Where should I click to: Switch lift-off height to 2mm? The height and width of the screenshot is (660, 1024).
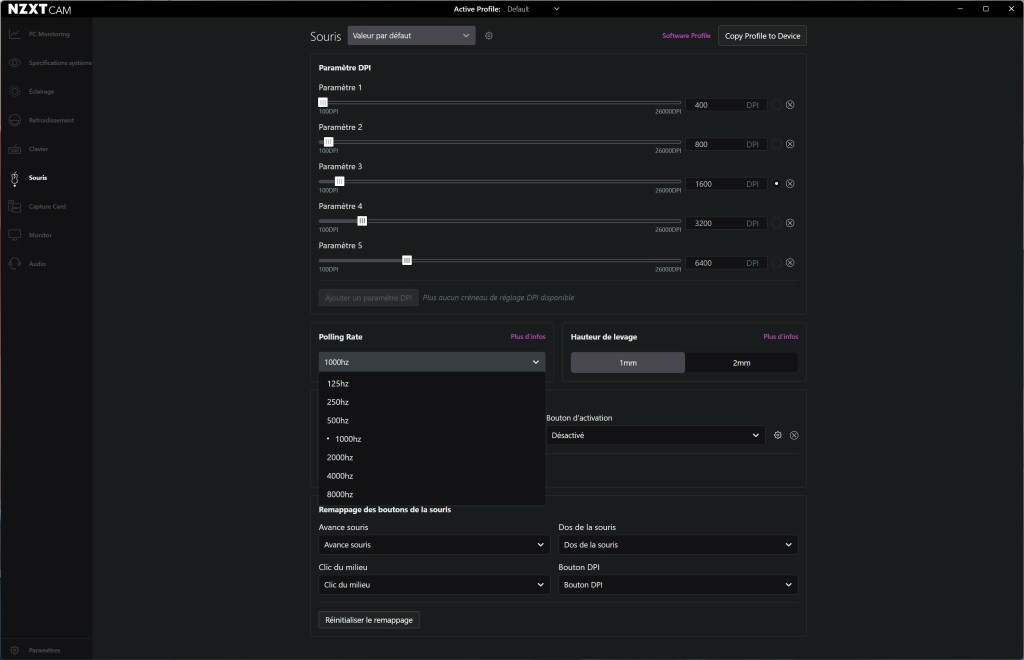(741, 362)
